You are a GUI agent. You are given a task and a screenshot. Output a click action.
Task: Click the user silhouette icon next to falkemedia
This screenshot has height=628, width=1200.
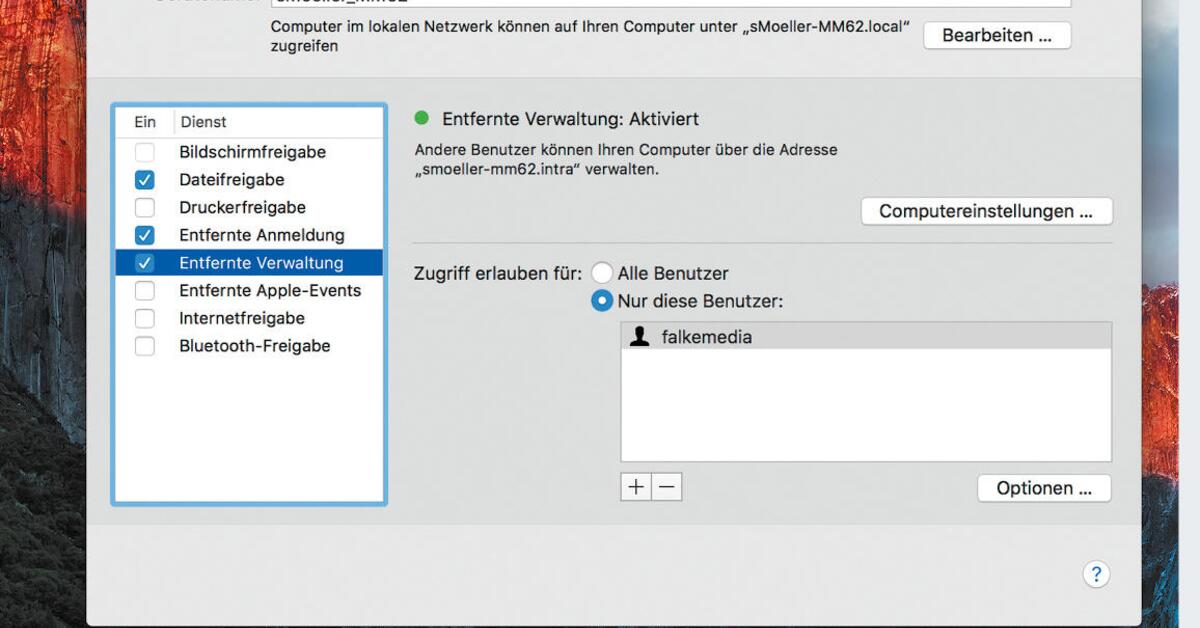pos(640,336)
